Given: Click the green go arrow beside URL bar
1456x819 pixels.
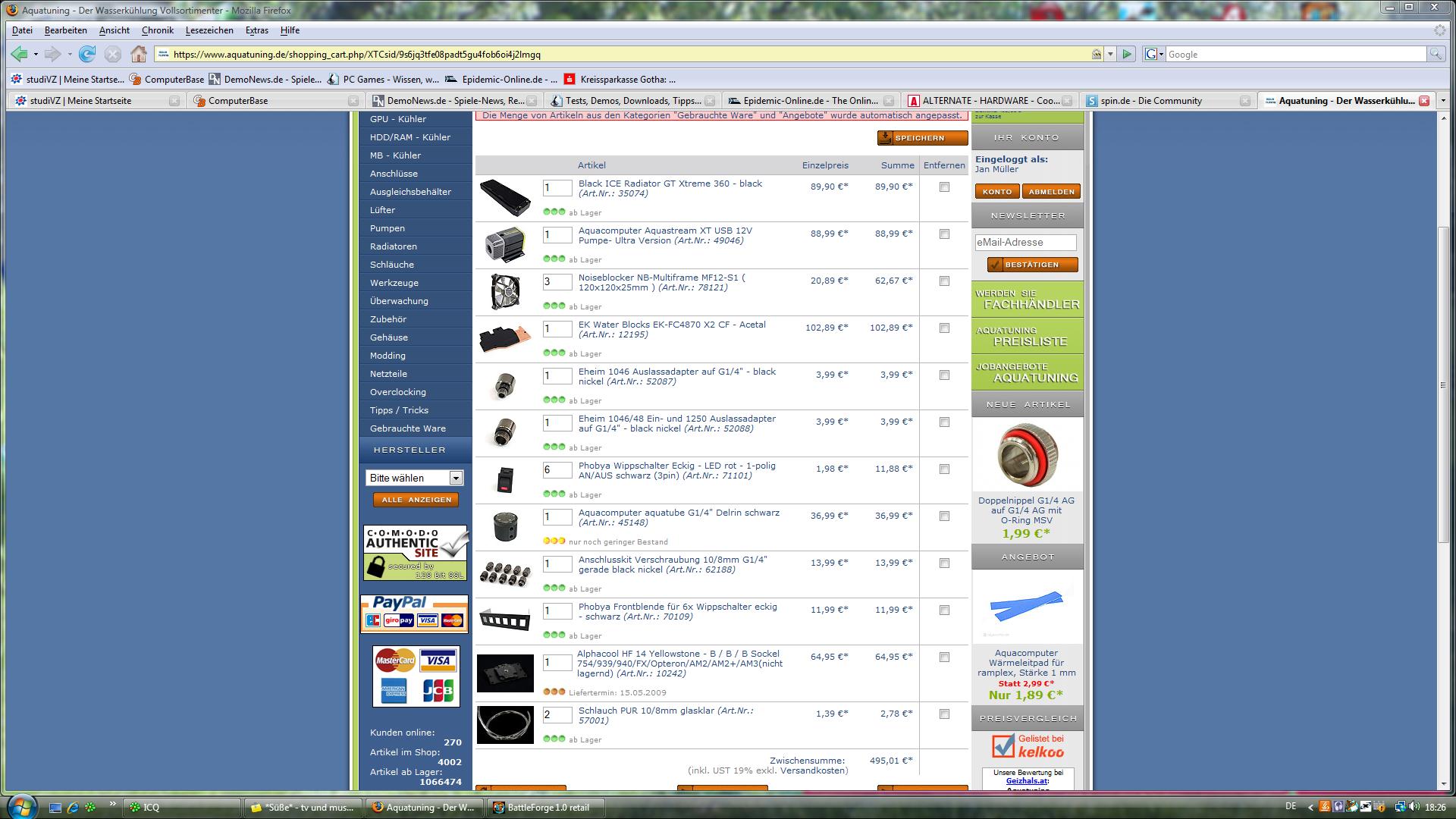Looking at the screenshot, I should tap(1127, 54).
